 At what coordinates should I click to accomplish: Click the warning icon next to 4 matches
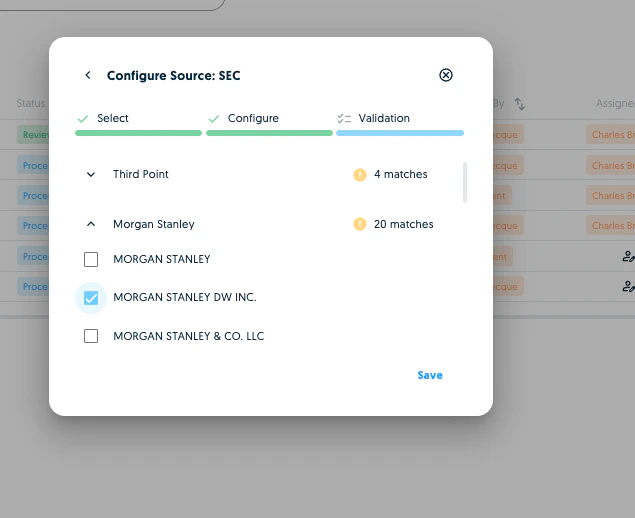(x=360, y=175)
